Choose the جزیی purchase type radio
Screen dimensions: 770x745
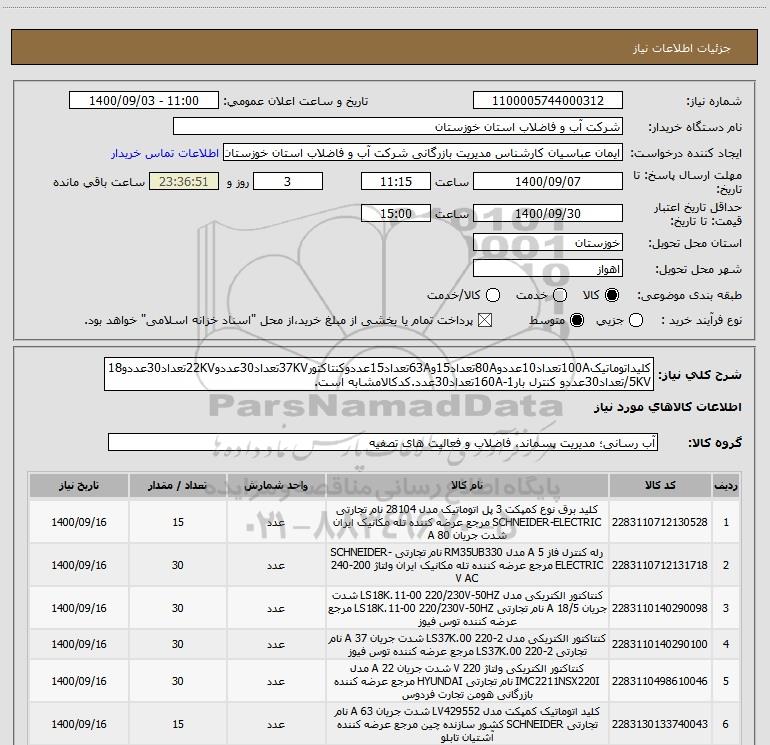(x=636, y=321)
